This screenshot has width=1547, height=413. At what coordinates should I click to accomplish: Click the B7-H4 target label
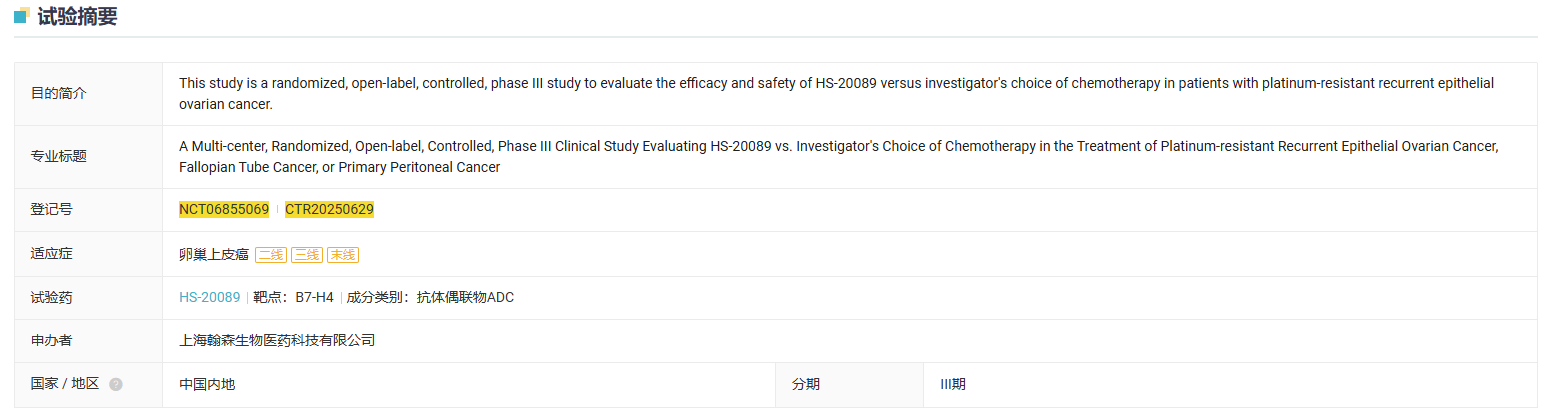[x=314, y=297]
